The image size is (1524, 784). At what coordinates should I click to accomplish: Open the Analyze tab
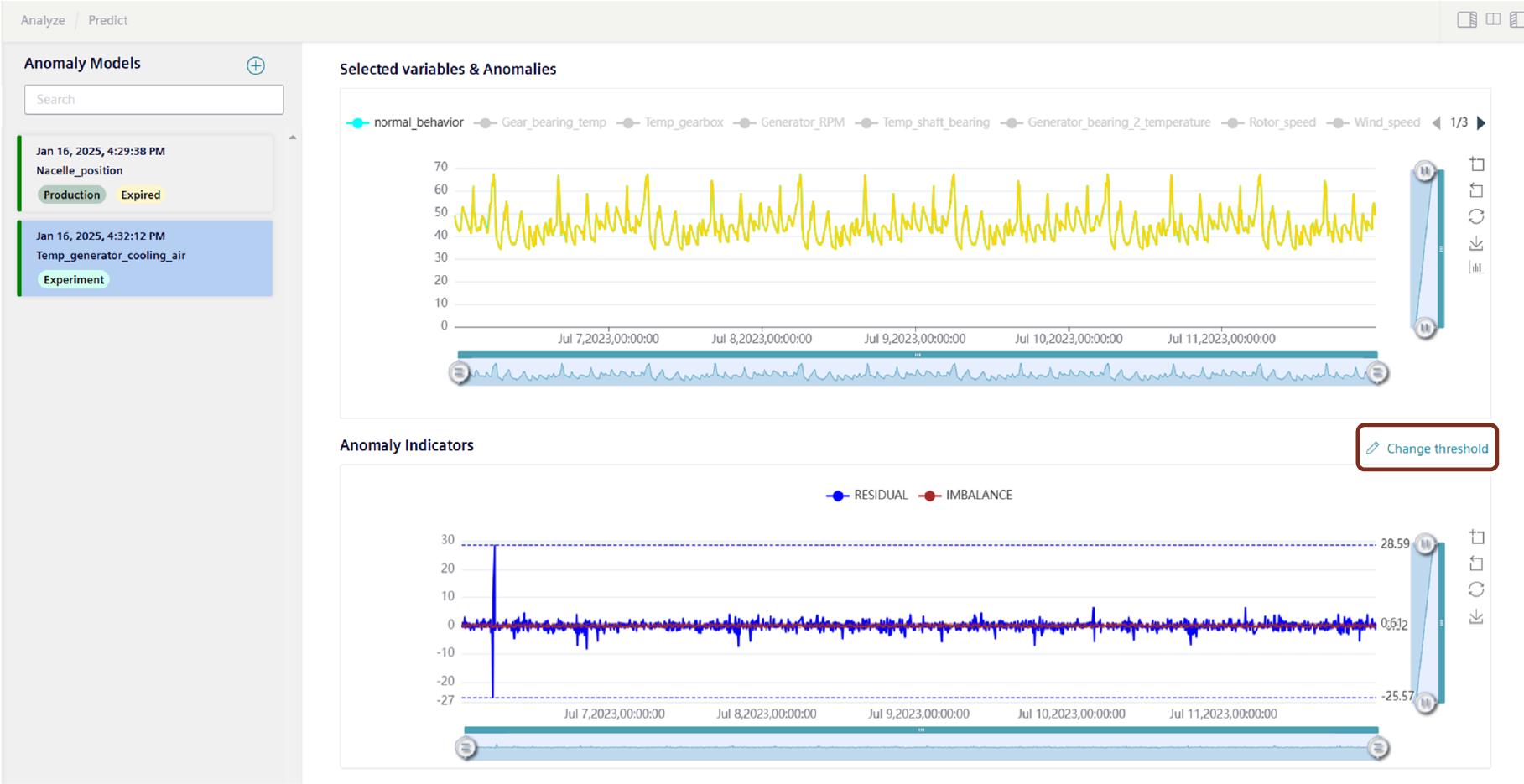[43, 20]
